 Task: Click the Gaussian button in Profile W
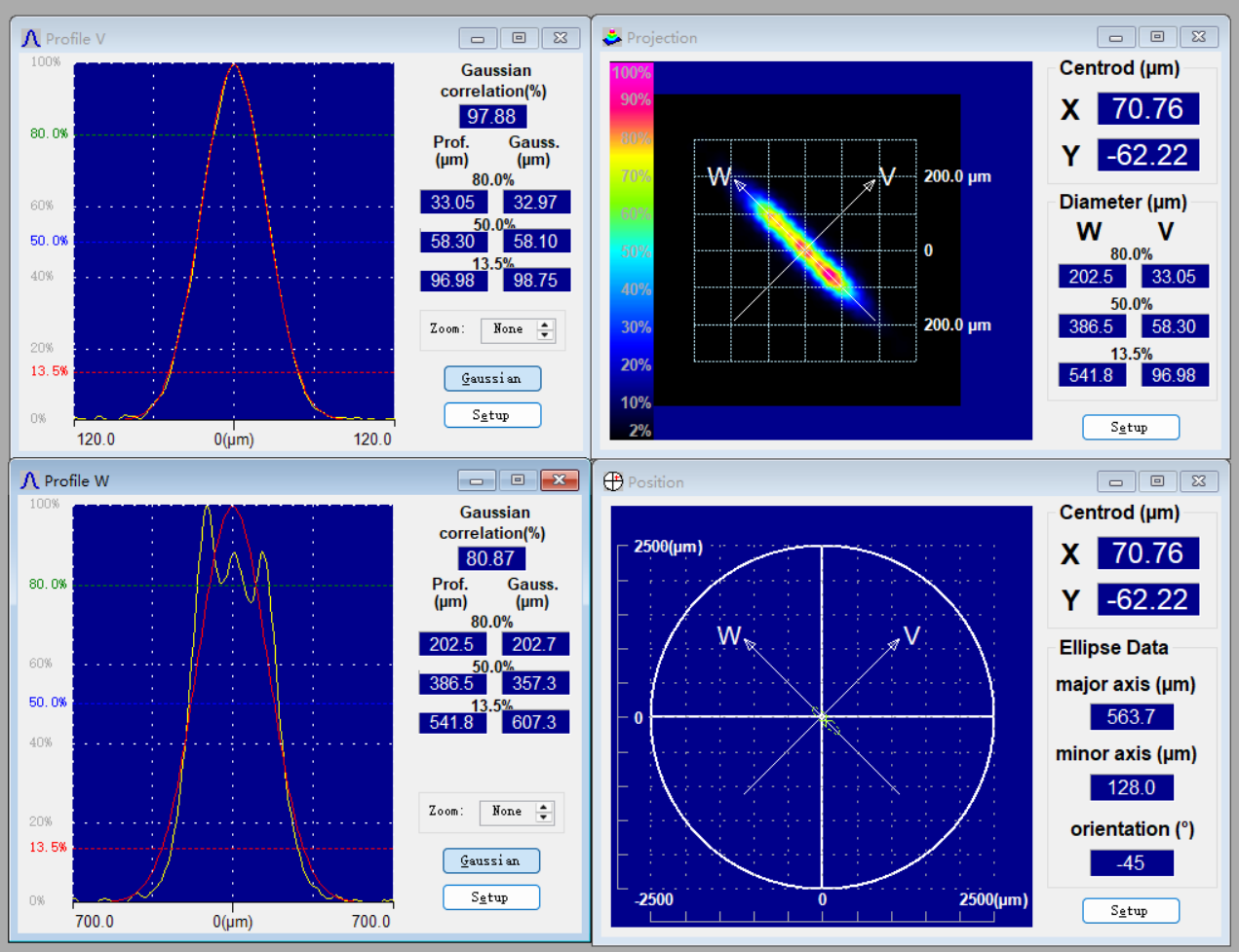[491, 860]
